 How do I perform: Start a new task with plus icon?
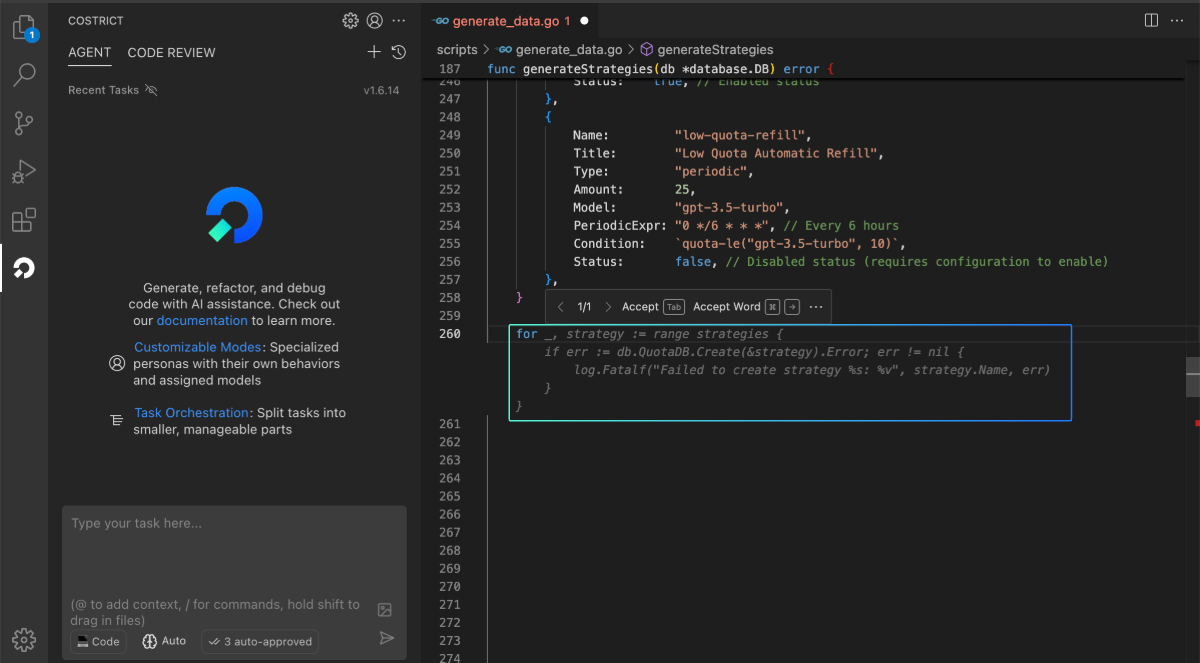click(374, 52)
